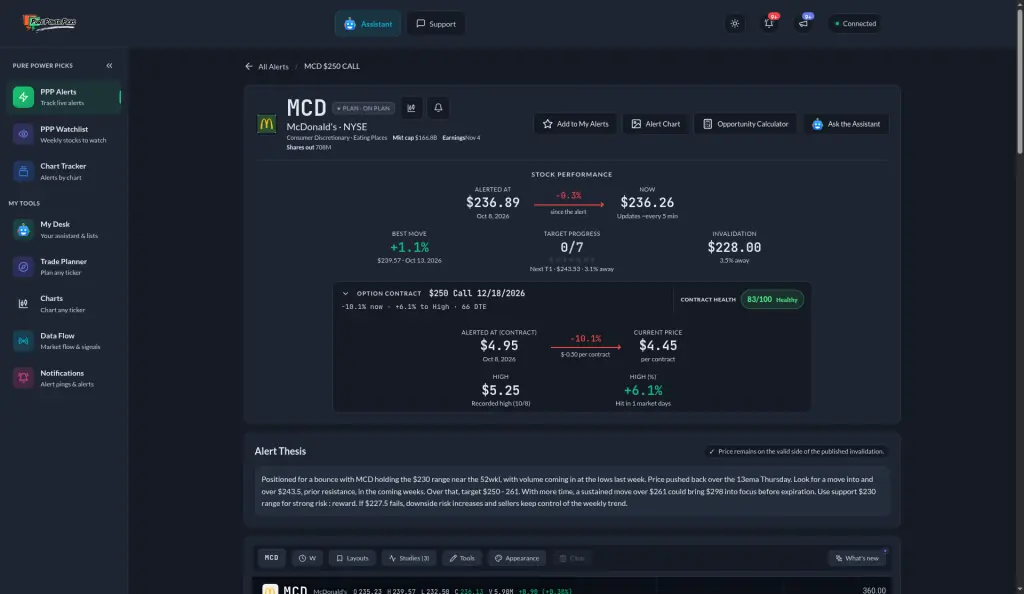Click Add to My Alerts star button

pyautogui.click(x=575, y=124)
